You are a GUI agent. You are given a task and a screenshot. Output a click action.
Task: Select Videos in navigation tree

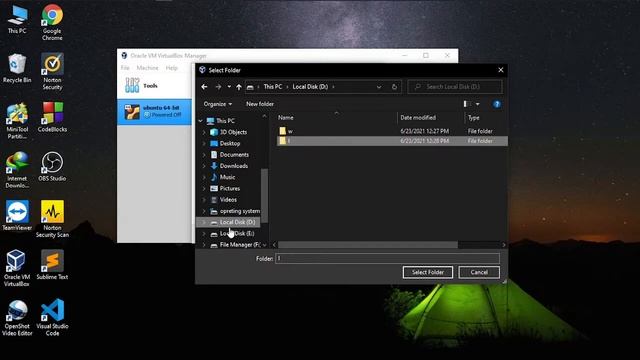pos(228,200)
